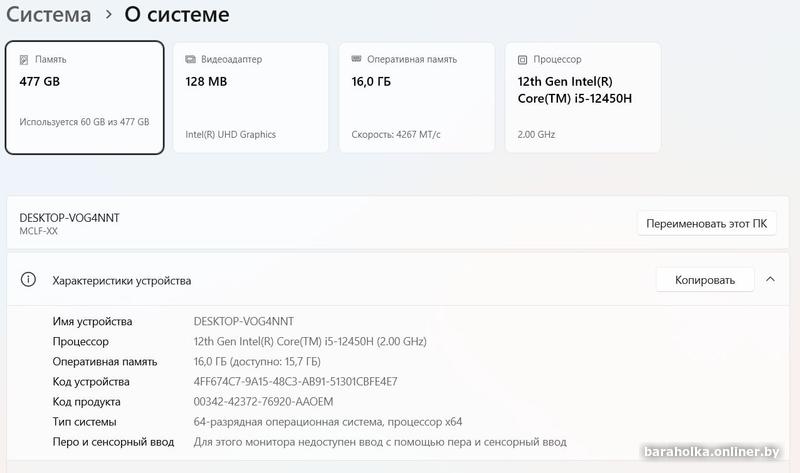Collapse the Характеристики устройства section
800x473 pixels.
coord(770,279)
